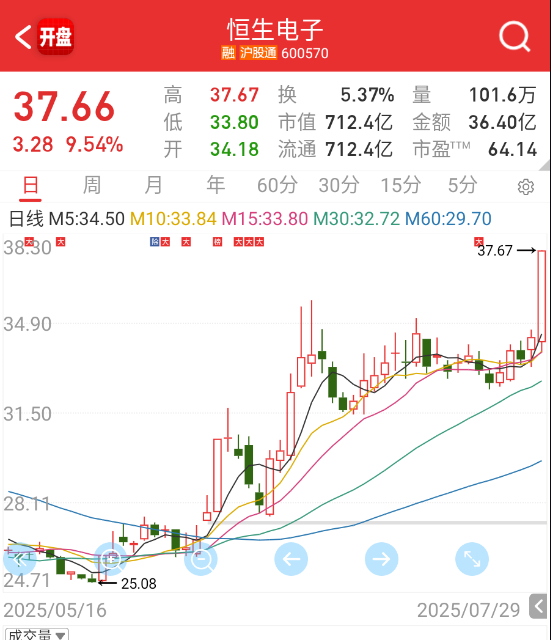The width and height of the screenshot is (551, 640).
Task: Tap the M10:33.84 moving average label
Action: tap(173, 219)
